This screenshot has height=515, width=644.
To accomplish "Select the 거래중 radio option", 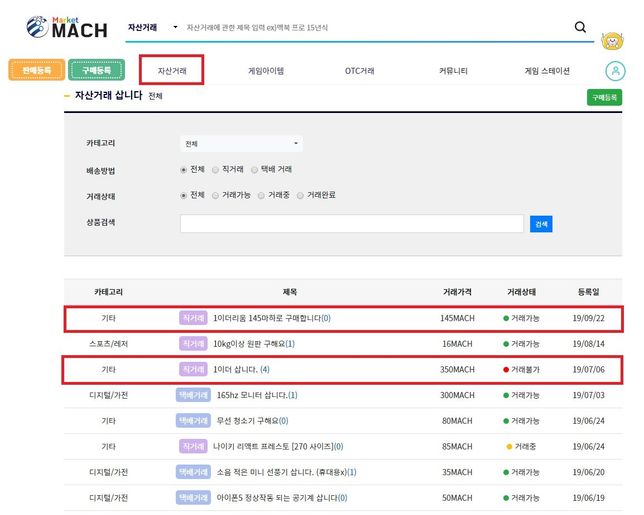I will pyautogui.click(x=261, y=195).
